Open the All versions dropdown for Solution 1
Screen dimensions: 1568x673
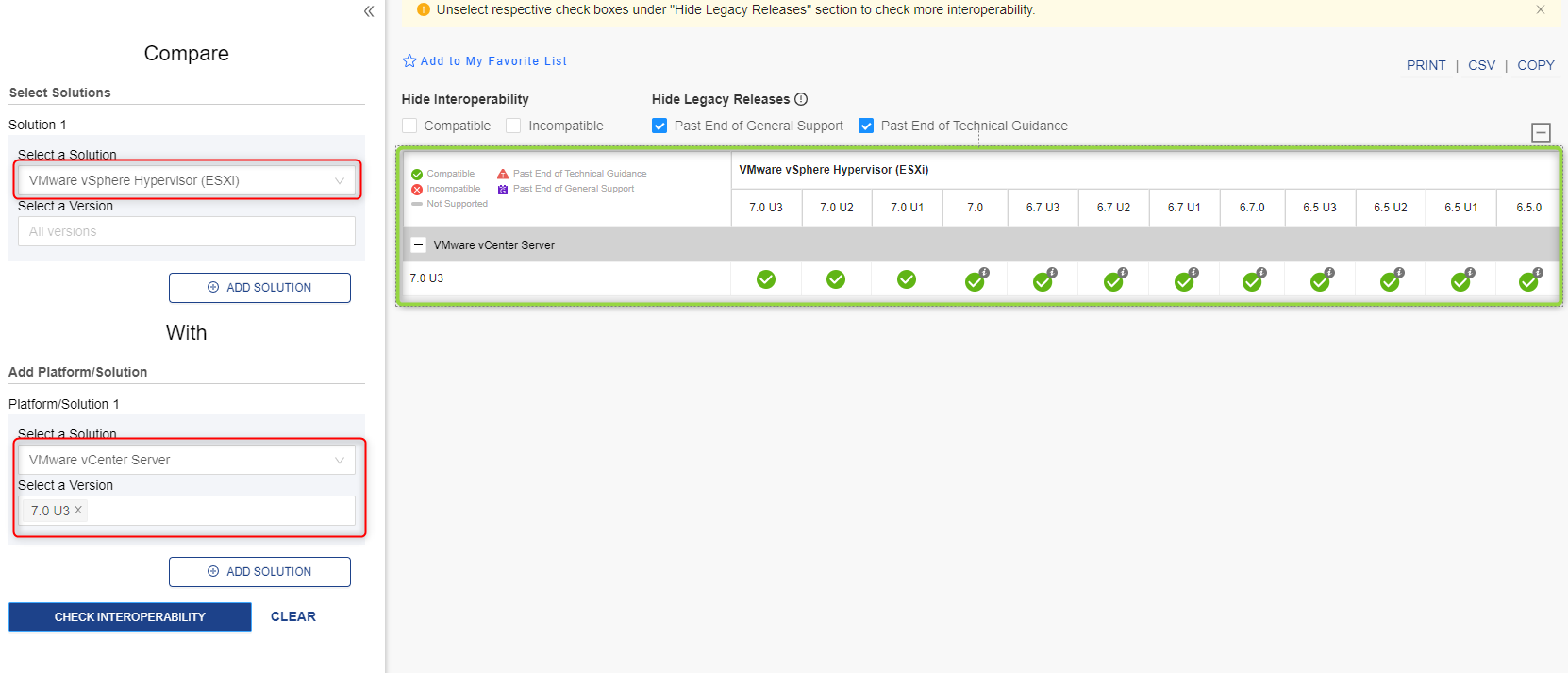coord(187,231)
